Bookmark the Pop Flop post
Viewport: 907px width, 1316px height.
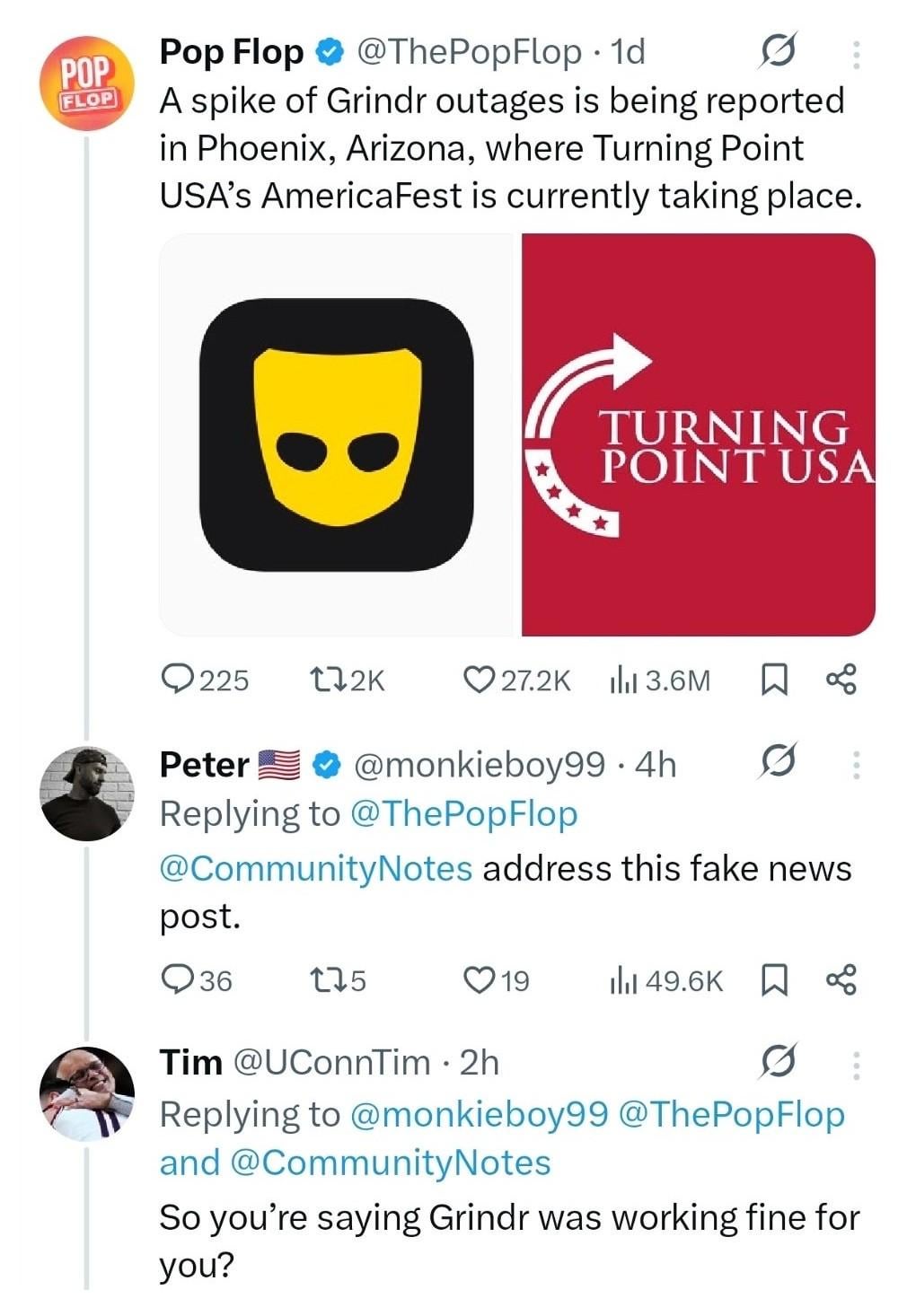pyautogui.click(x=773, y=680)
